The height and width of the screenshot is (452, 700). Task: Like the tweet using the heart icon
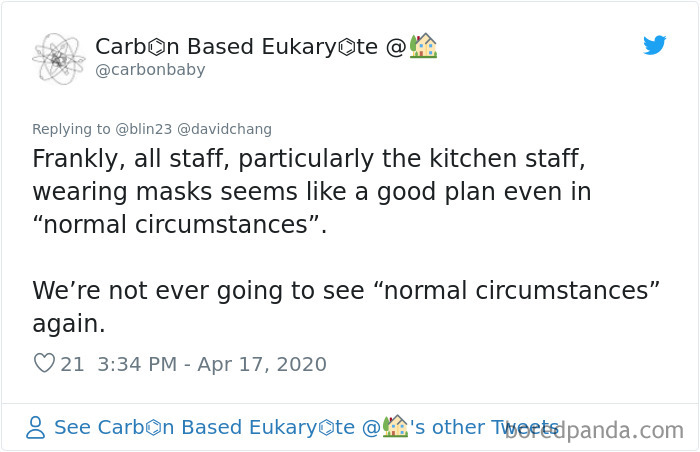coord(44,363)
